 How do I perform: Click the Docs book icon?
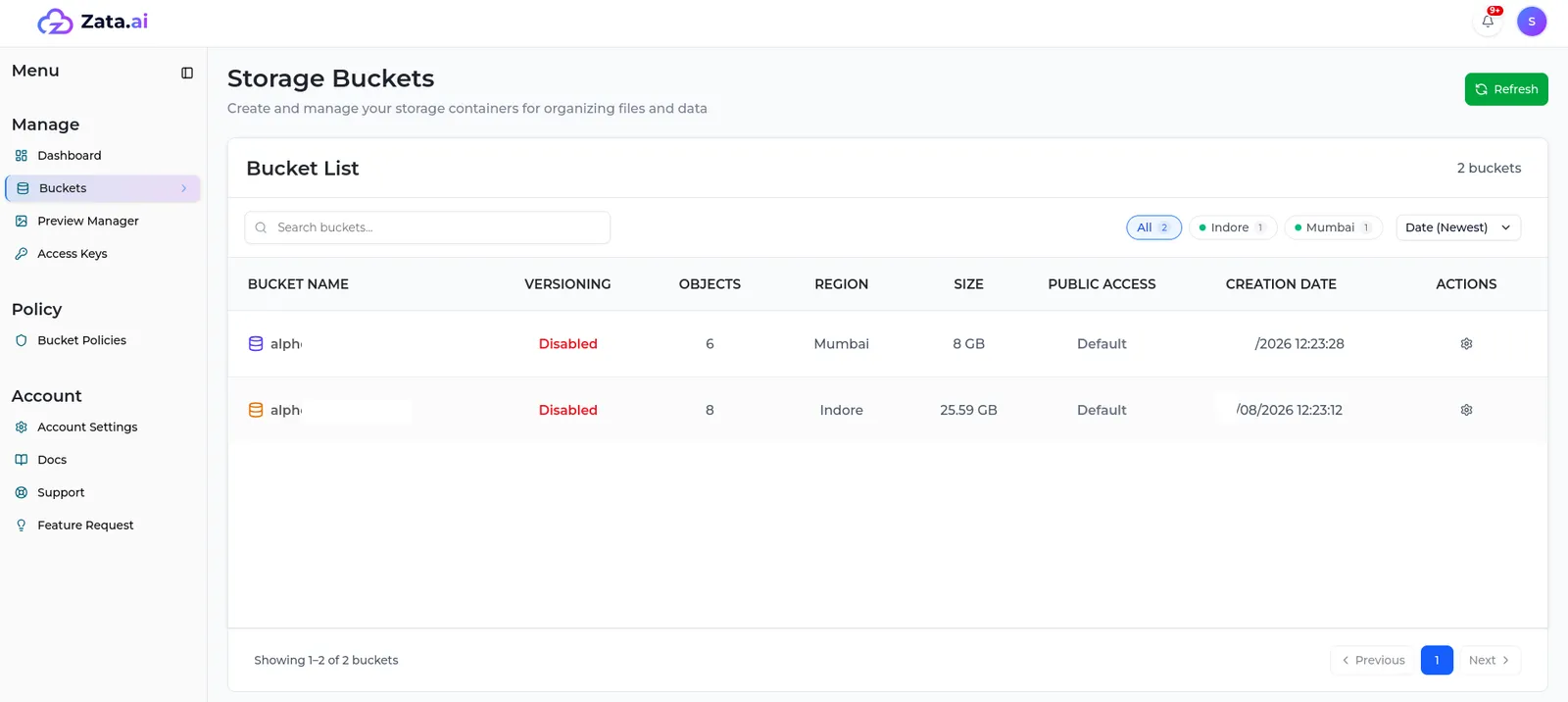tap(22, 460)
